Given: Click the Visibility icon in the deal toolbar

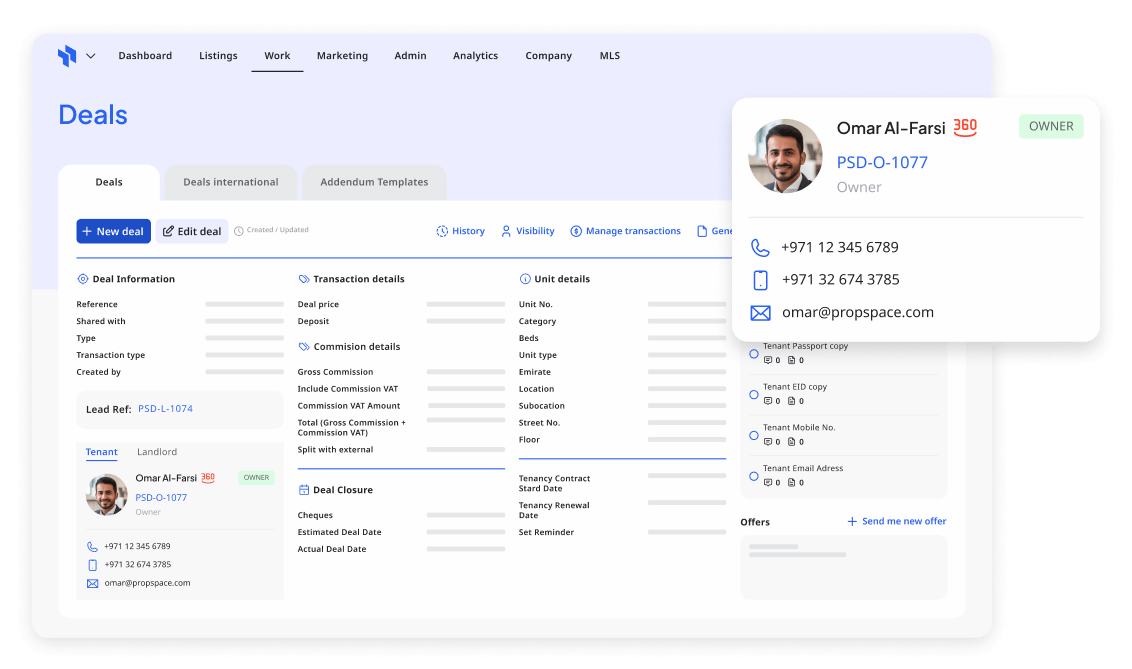Looking at the screenshot, I should tap(527, 231).
